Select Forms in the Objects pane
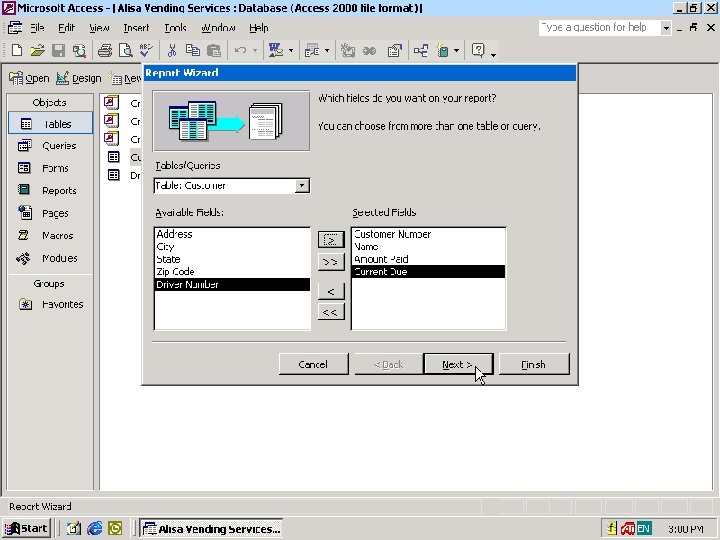Image resolution: width=720 pixels, height=540 pixels. click(x=51, y=168)
